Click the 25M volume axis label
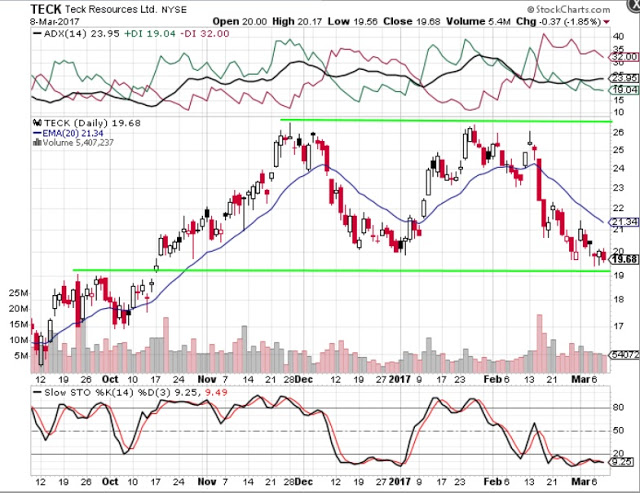This screenshot has height=493, width=640. 19,293
